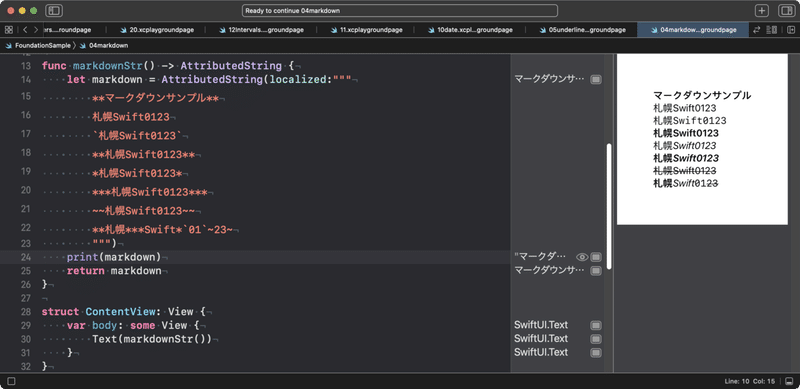Click '~~札幌Swift0123~~' on line 21
Screen dimensions: 800x389
click(x=143, y=211)
